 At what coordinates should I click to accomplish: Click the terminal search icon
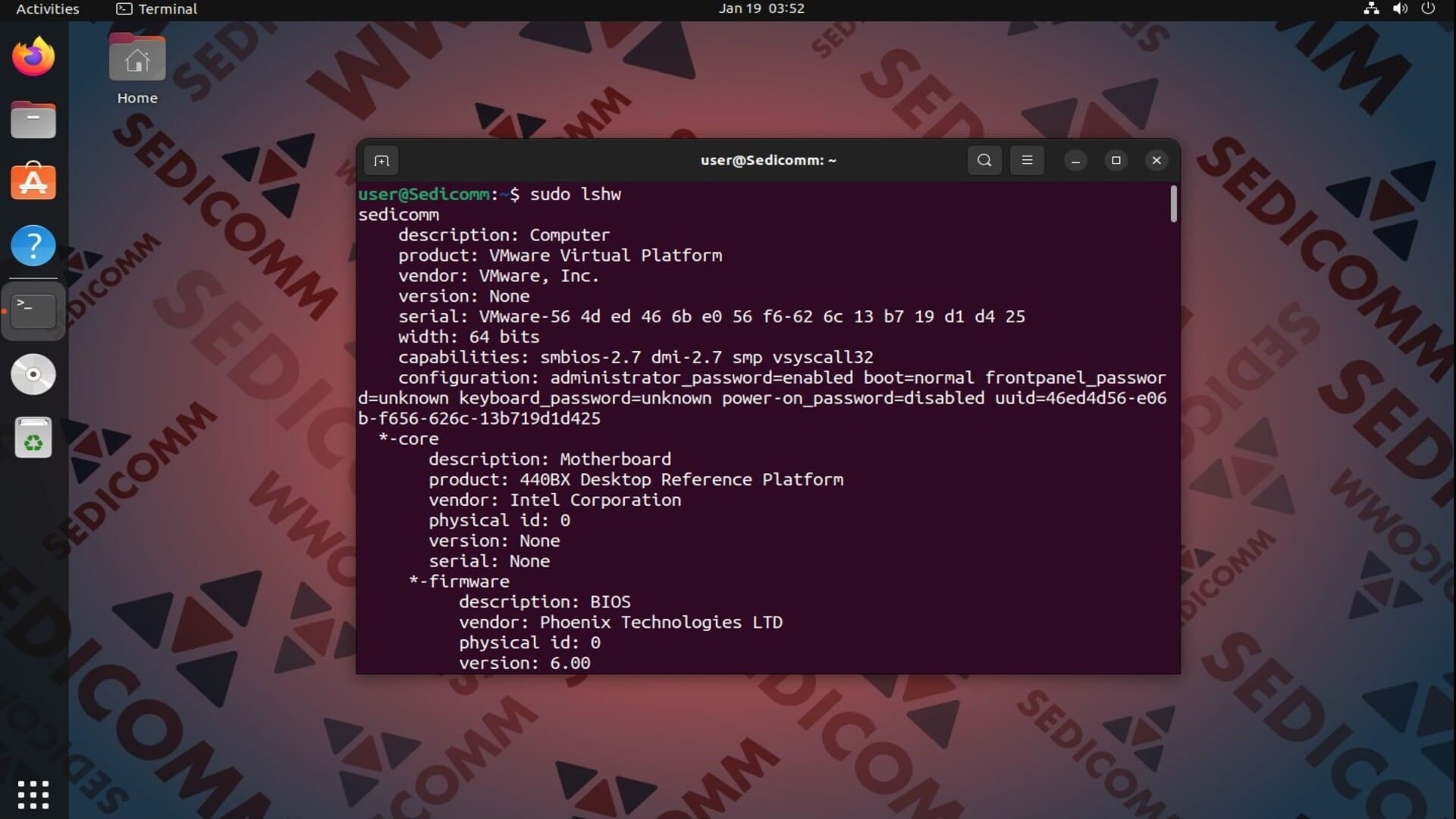click(984, 160)
